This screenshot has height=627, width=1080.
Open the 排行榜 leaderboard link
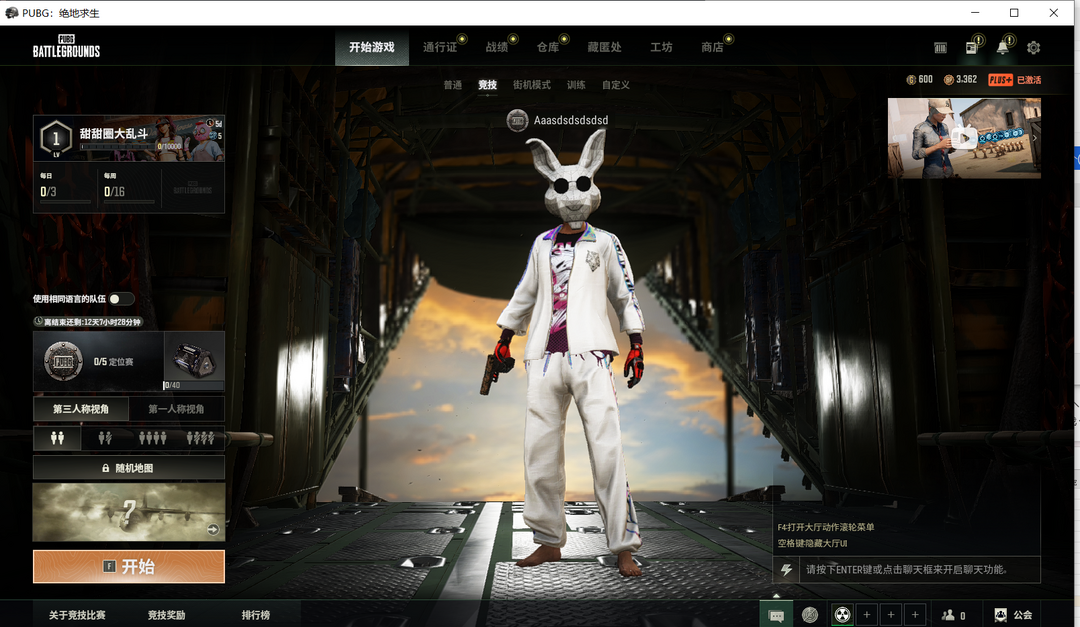coord(256,615)
